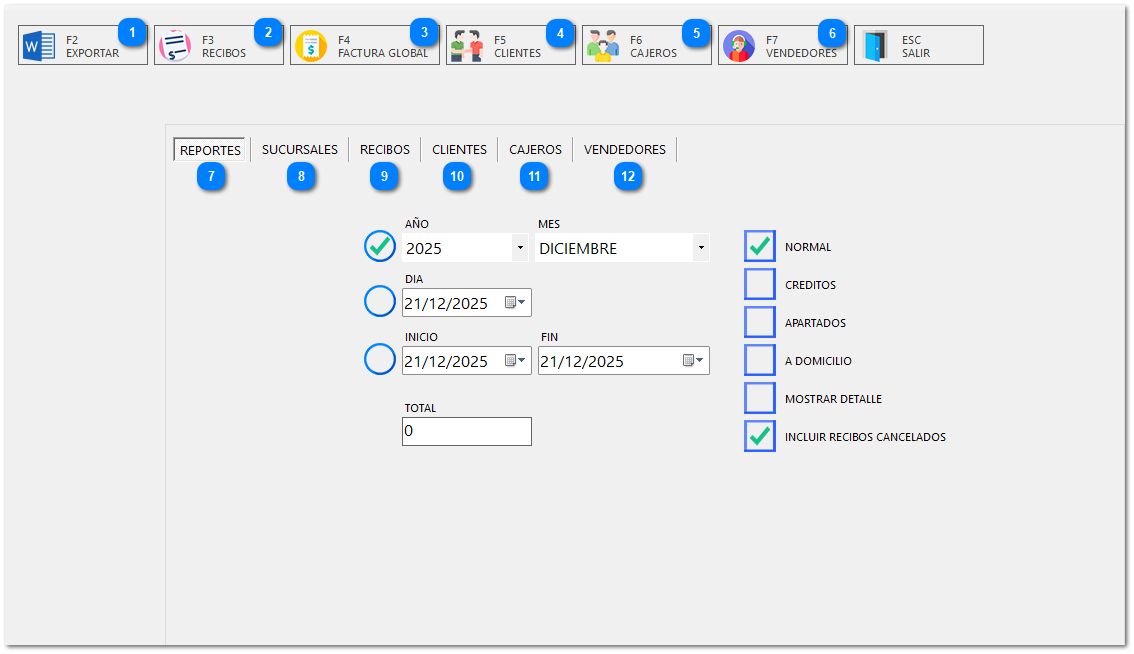Click the F4 Factura Global invoice icon

[x=311, y=46]
